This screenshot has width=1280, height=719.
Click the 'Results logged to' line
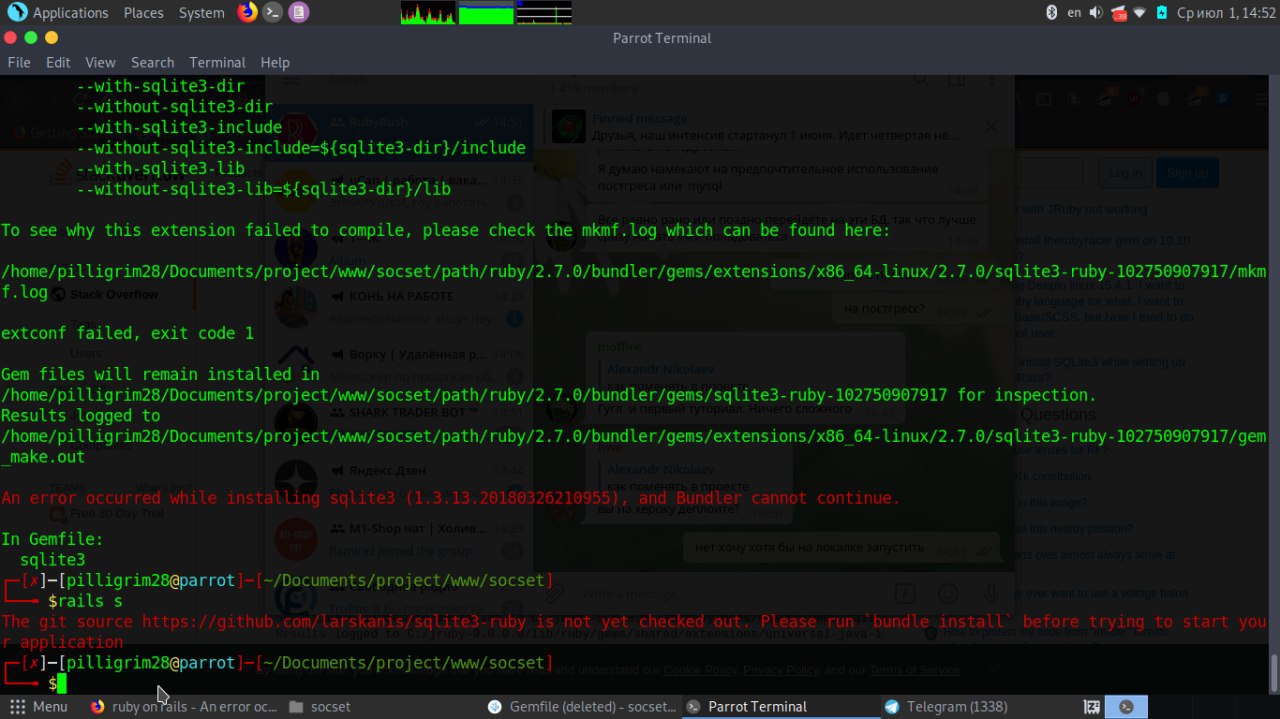[80, 416]
